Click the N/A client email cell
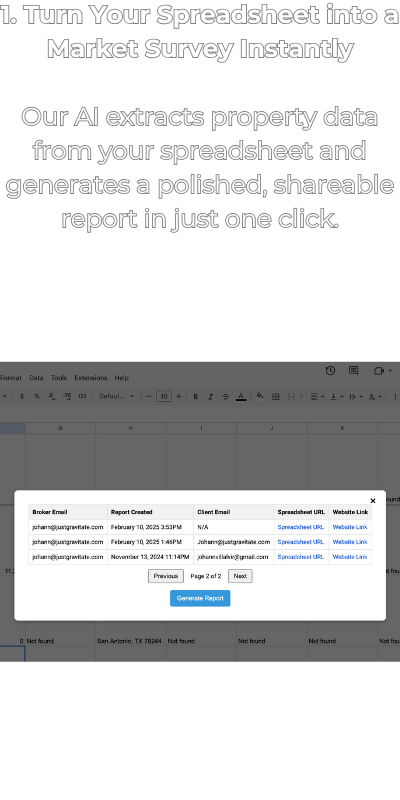Image resolution: width=400 pixels, height=800 pixels. click(x=234, y=527)
